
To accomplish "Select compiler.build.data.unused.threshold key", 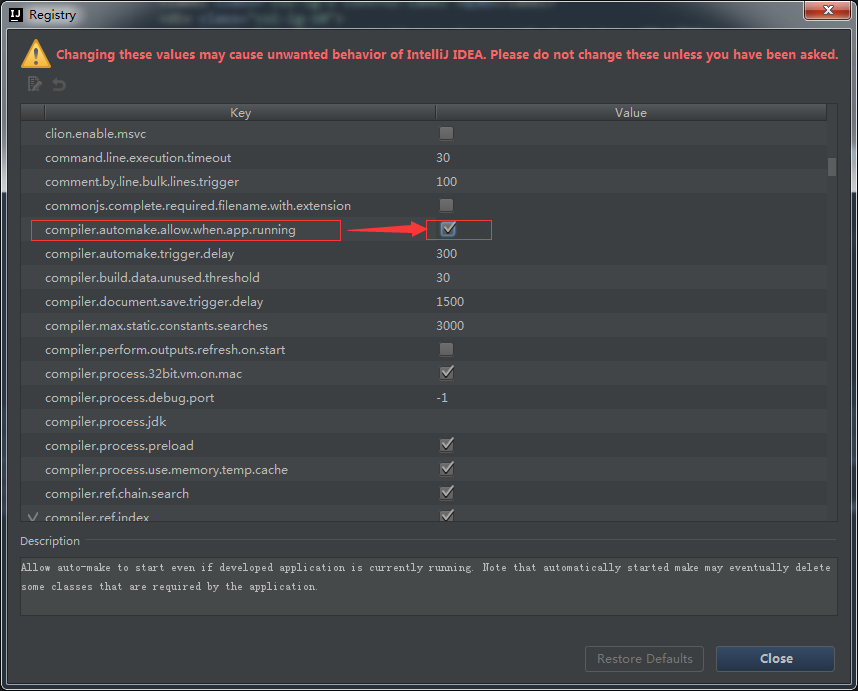I will click(152, 278).
